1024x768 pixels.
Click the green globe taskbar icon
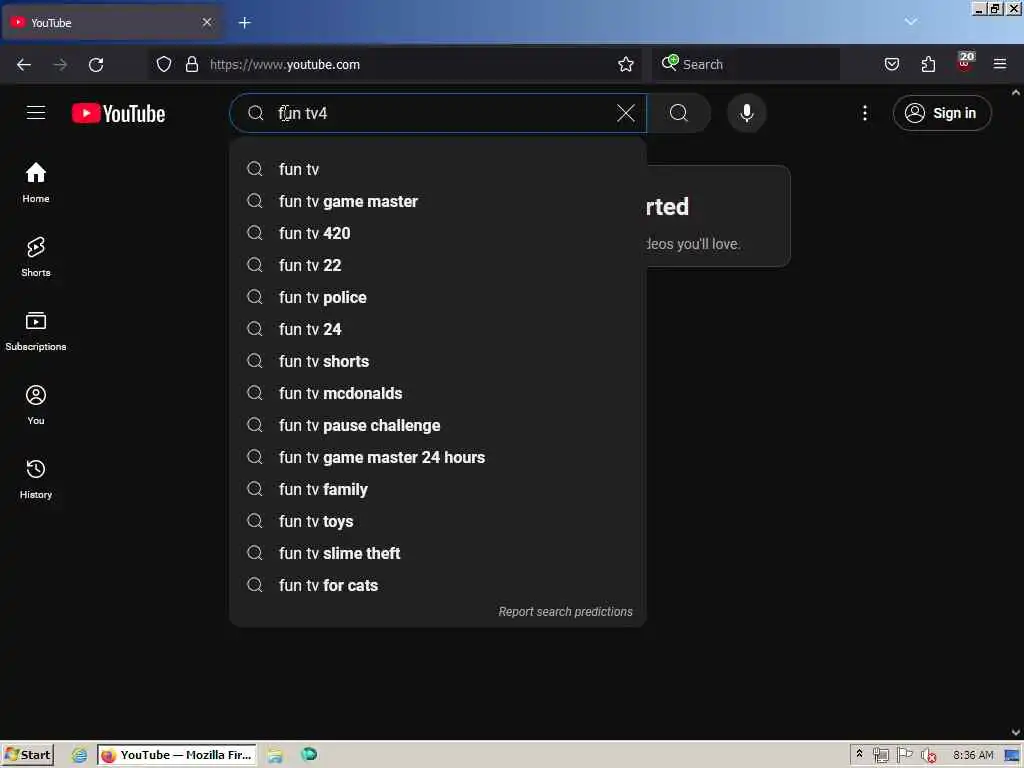(x=309, y=754)
